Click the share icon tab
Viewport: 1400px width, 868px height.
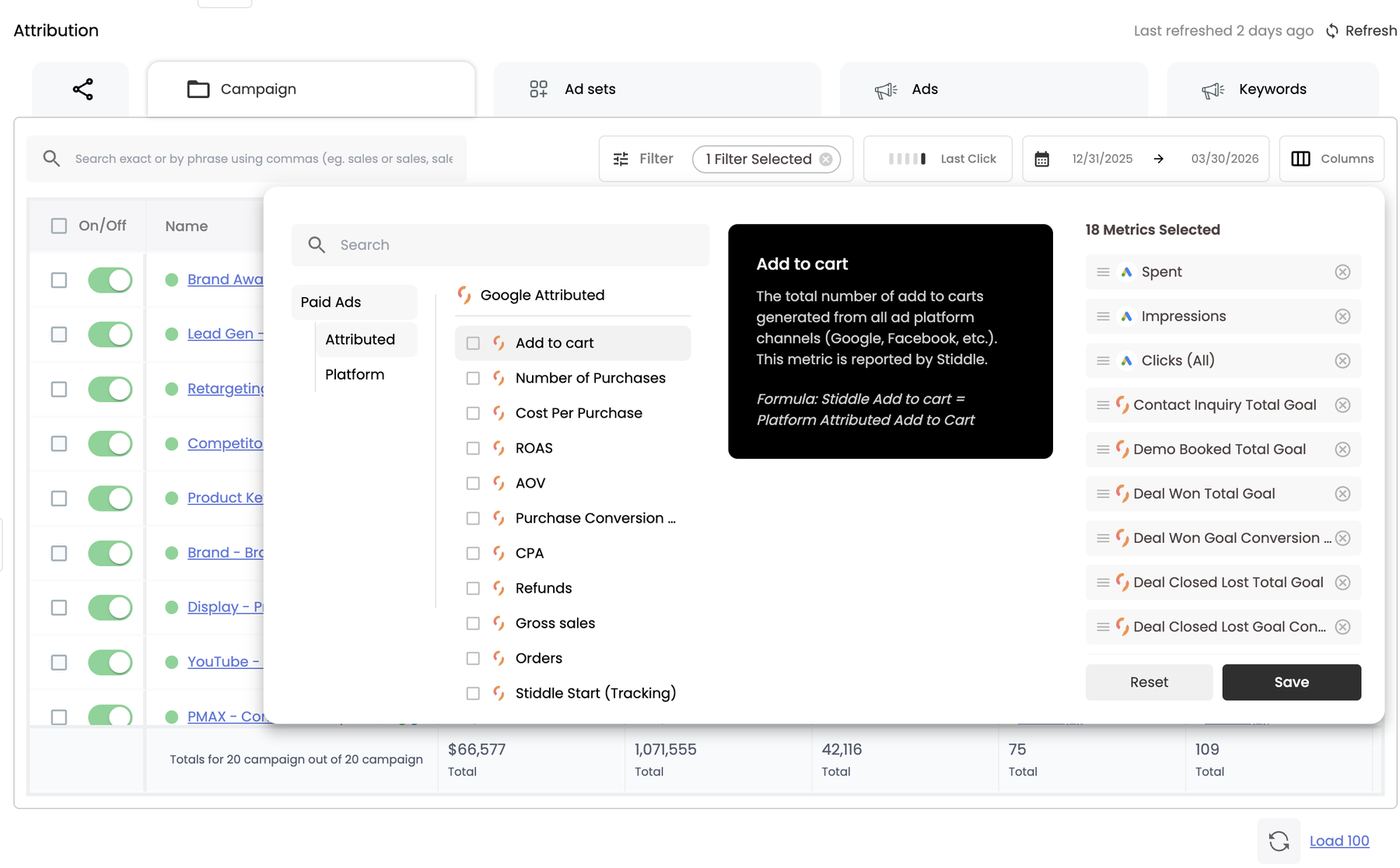[82, 89]
